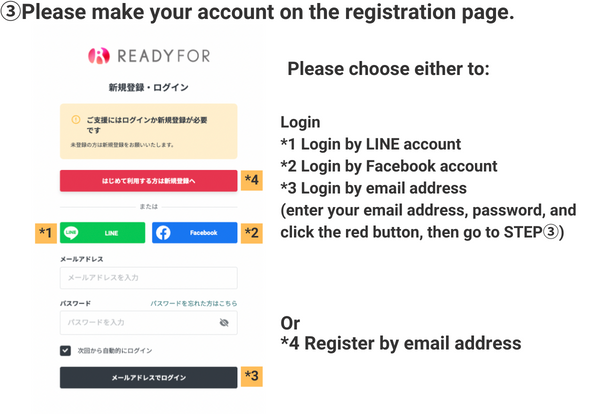Log in with the blue Facebook button
600x414 pixels.
(x=194, y=233)
